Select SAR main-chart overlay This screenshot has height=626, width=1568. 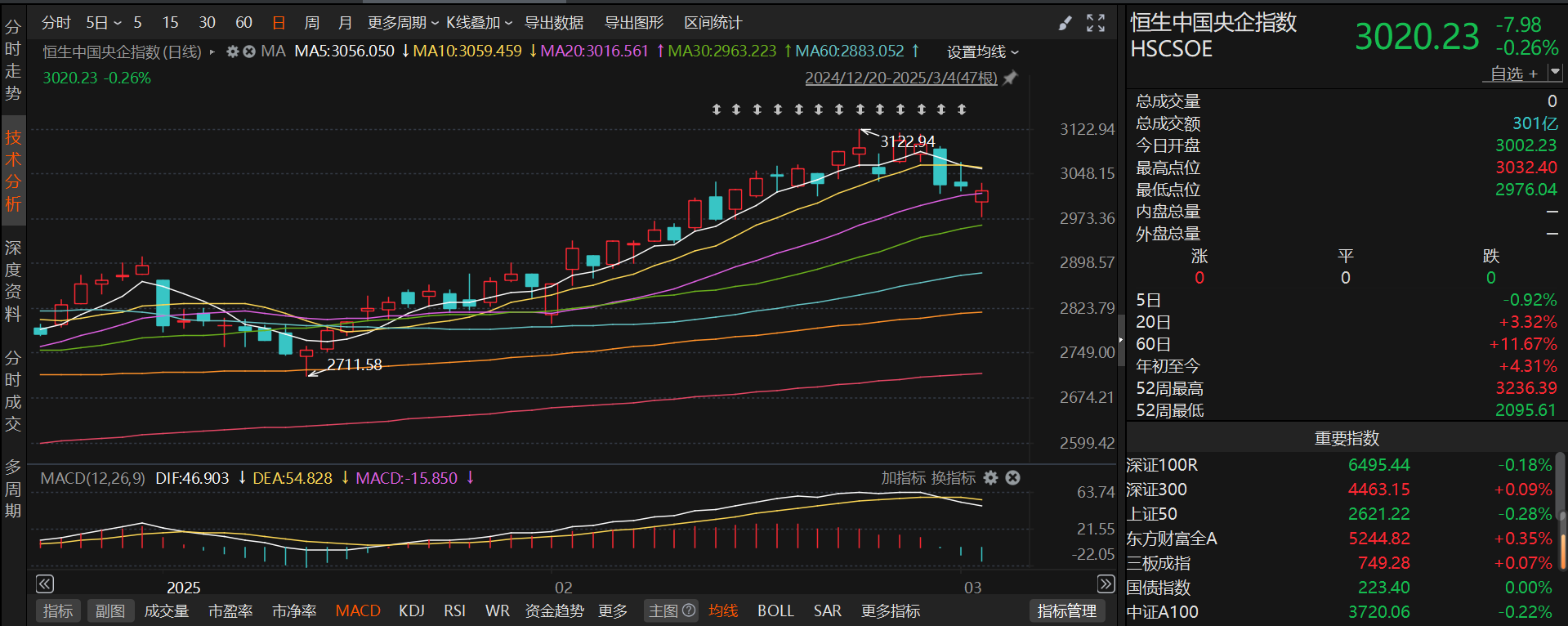click(x=828, y=610)
